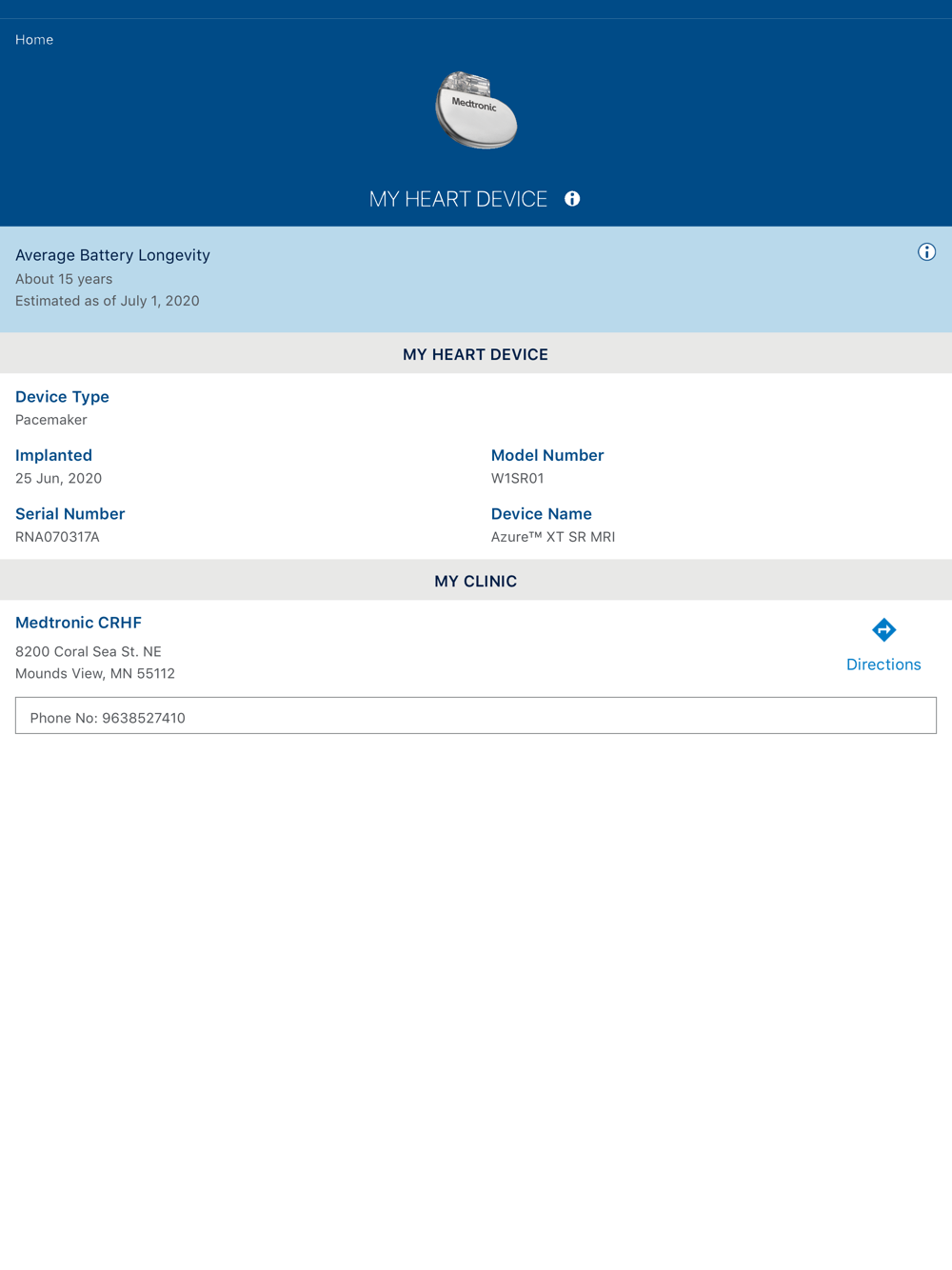This screenshot has height=1270, width=952.
Task: Click Mounds View, MN 55112 address line
Action: click(95, 673)
